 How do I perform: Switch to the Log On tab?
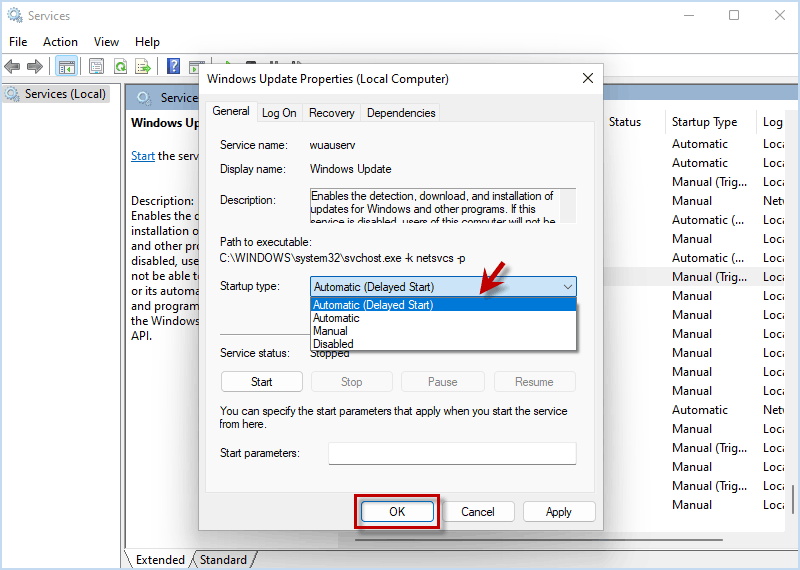[279, 113]
